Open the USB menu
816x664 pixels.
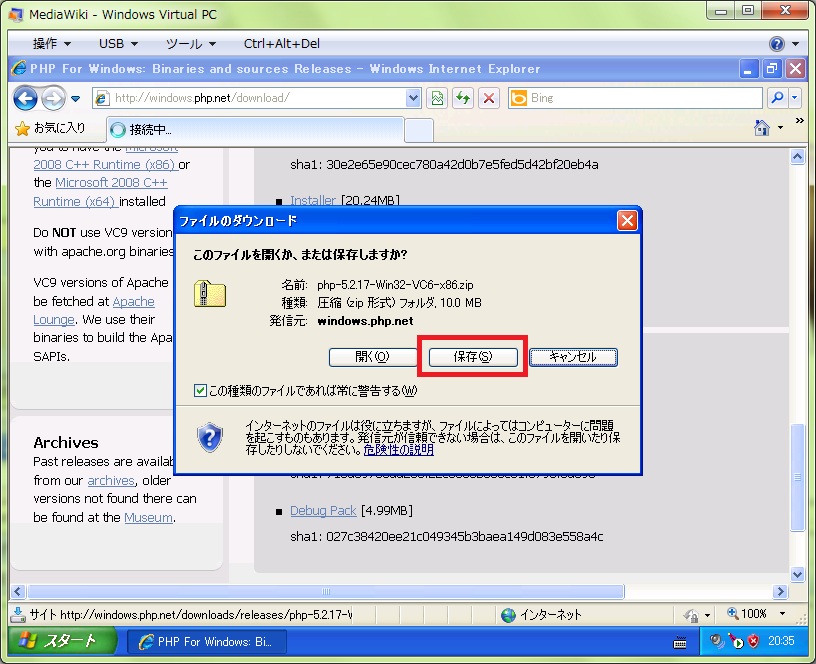tap(118, 44)
